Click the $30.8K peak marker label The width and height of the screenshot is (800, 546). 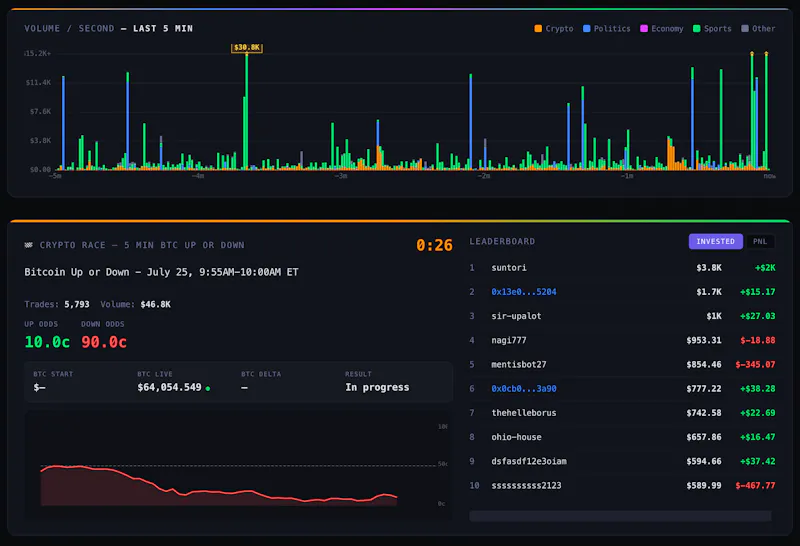tap(247, 47)
